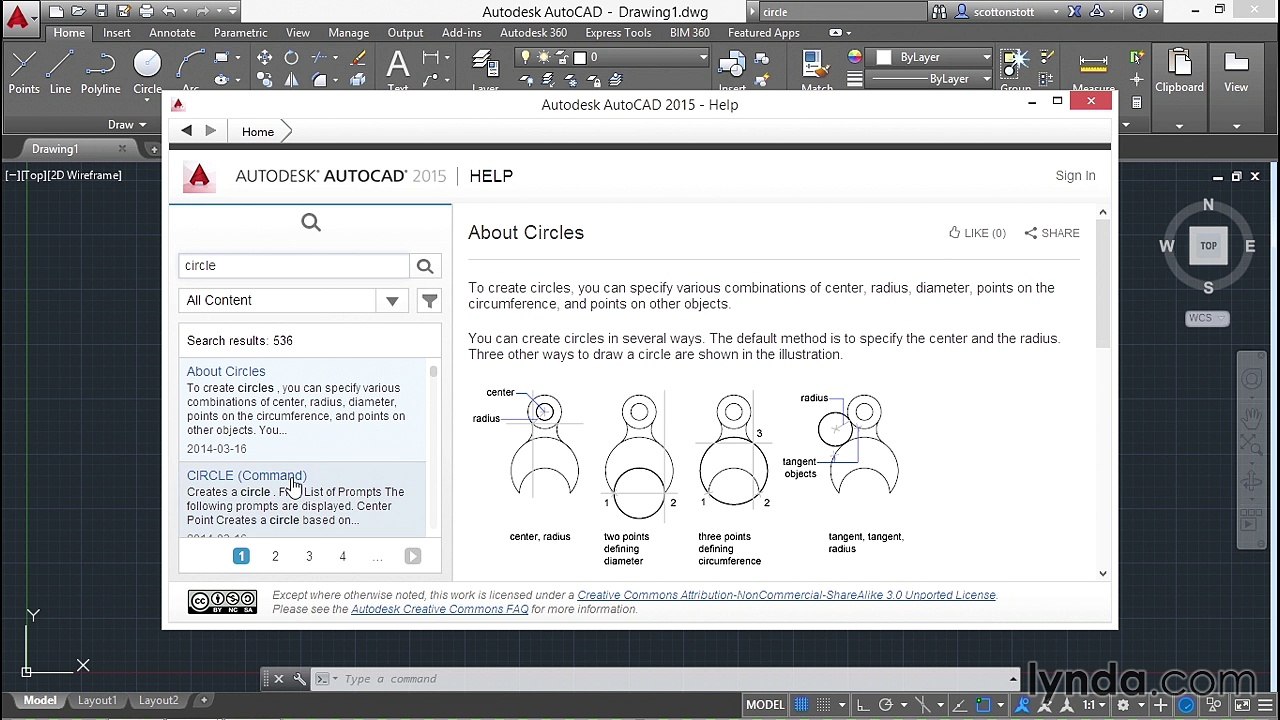Open the Layout1 tab
Viewport: 1280px width, 720px height.
click(97, 700)
